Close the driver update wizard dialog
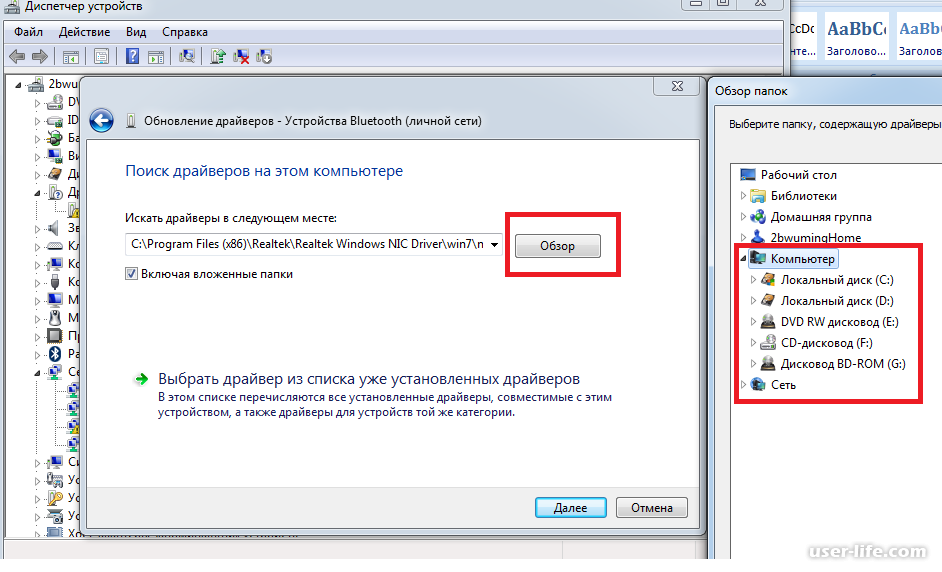 [x=677, y=86]
